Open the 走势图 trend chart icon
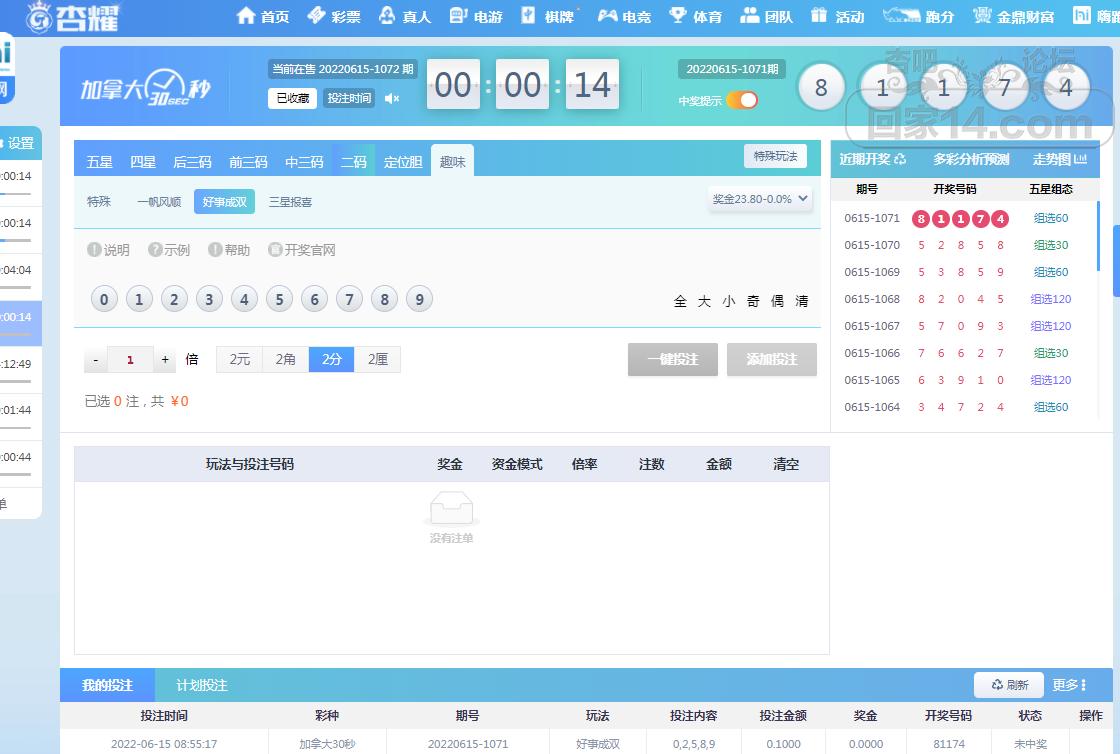This screenshot has height=754, width=1120. click(x=1080, y=159)
